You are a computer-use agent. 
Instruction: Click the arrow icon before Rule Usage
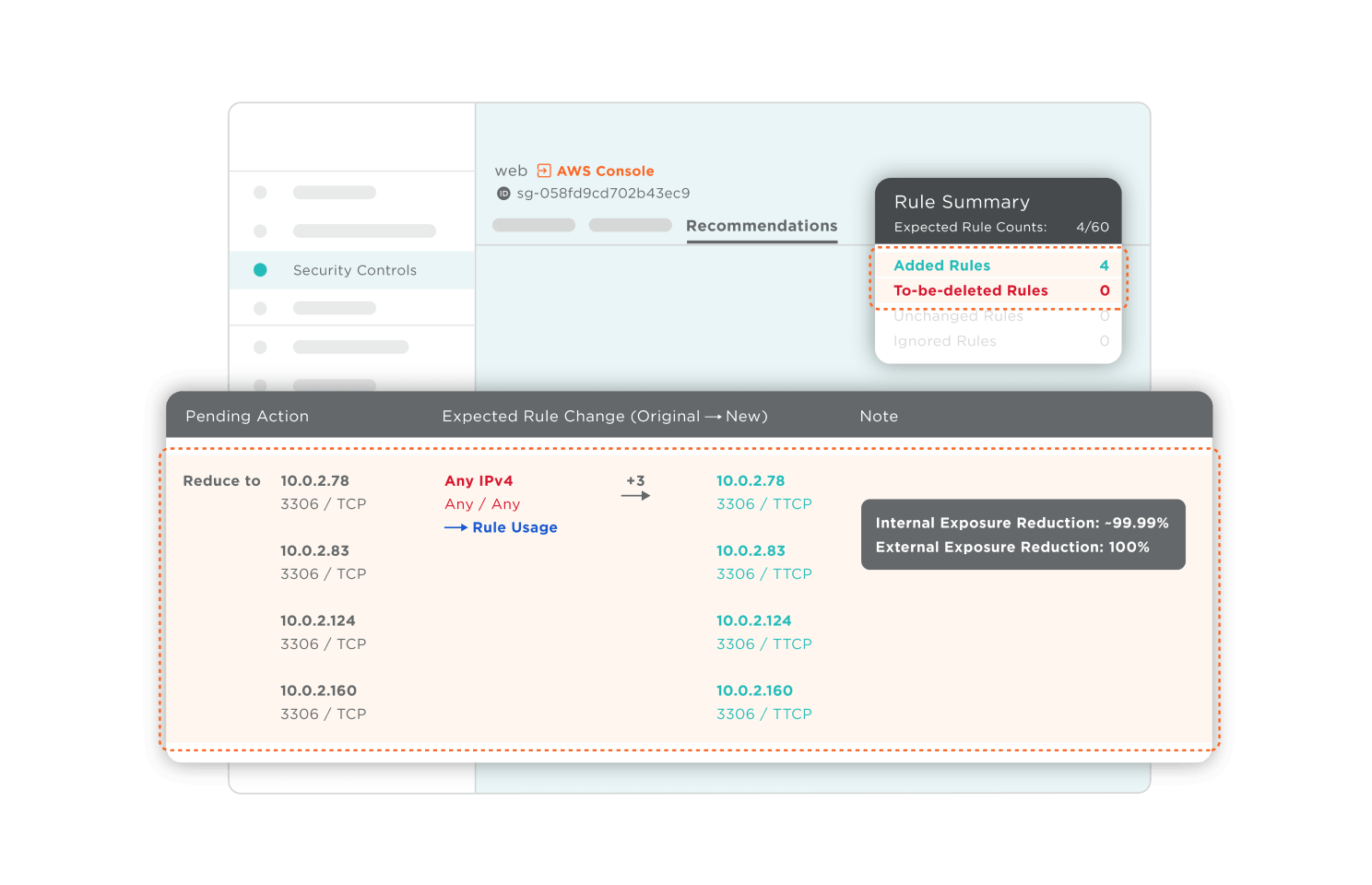[x=455, y=528]
